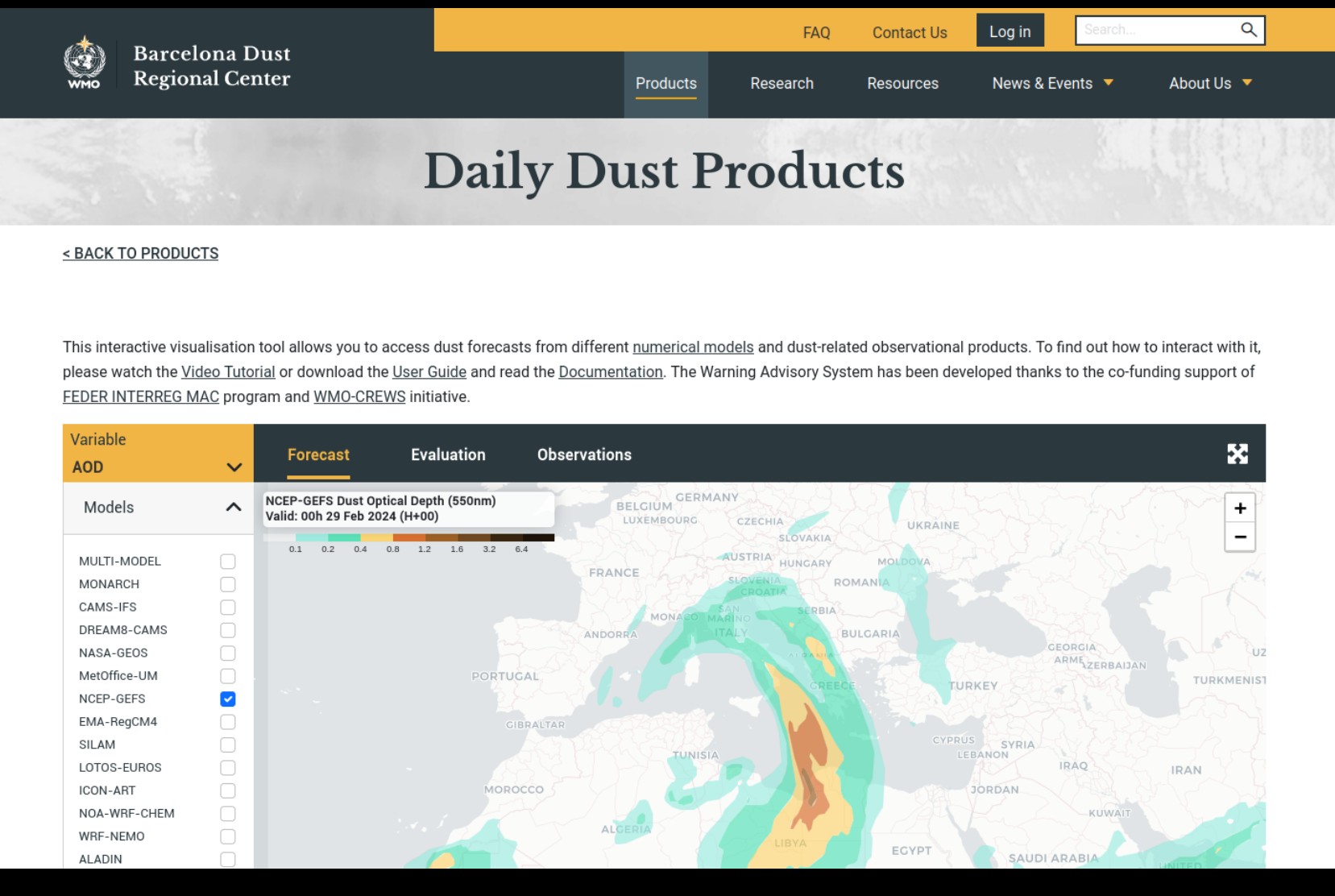Enable the MONARCH model checkbox
1335x896 pixels.
point(228,584)
